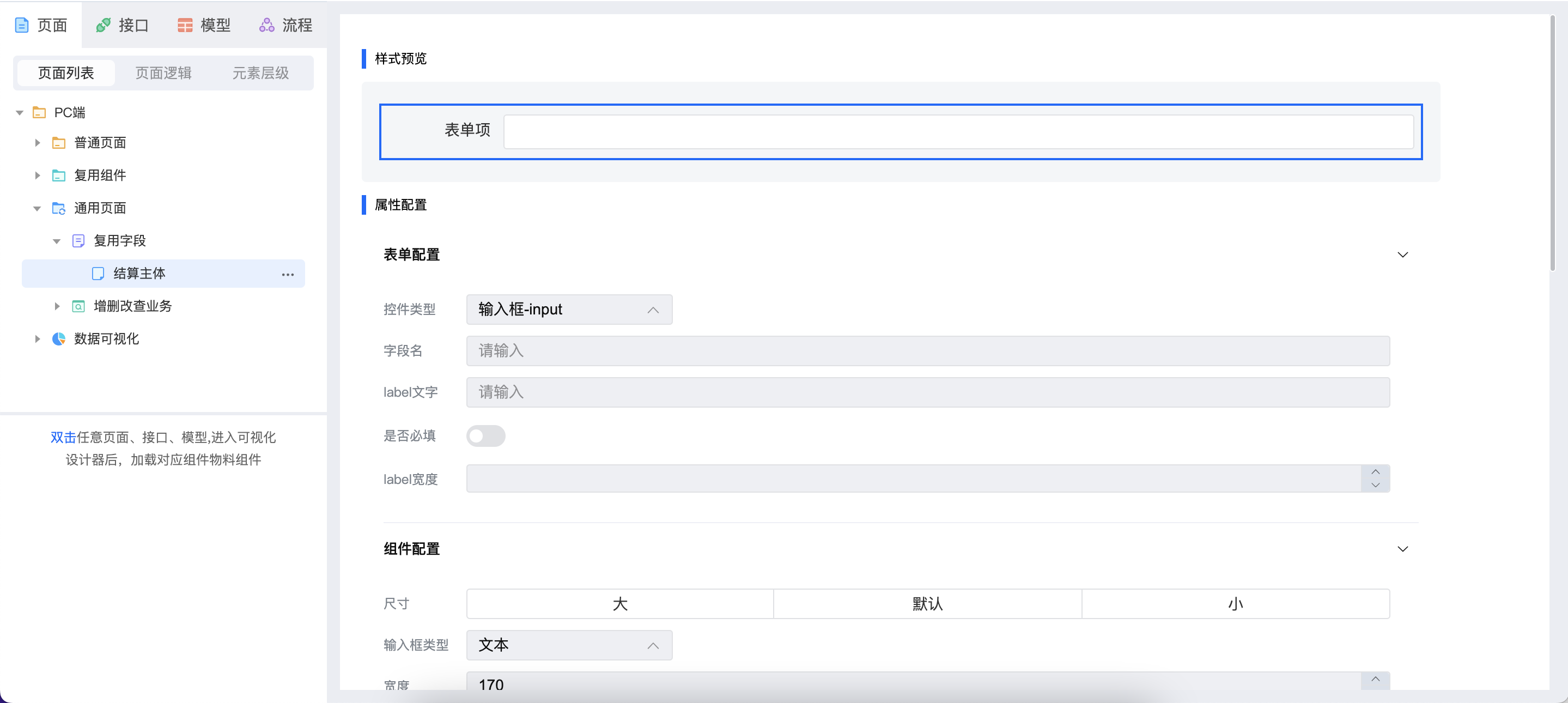Switch to the 流程 top tab
Image resolution: width=1568 pixels, height=703 pixels.
pos(286,25)
